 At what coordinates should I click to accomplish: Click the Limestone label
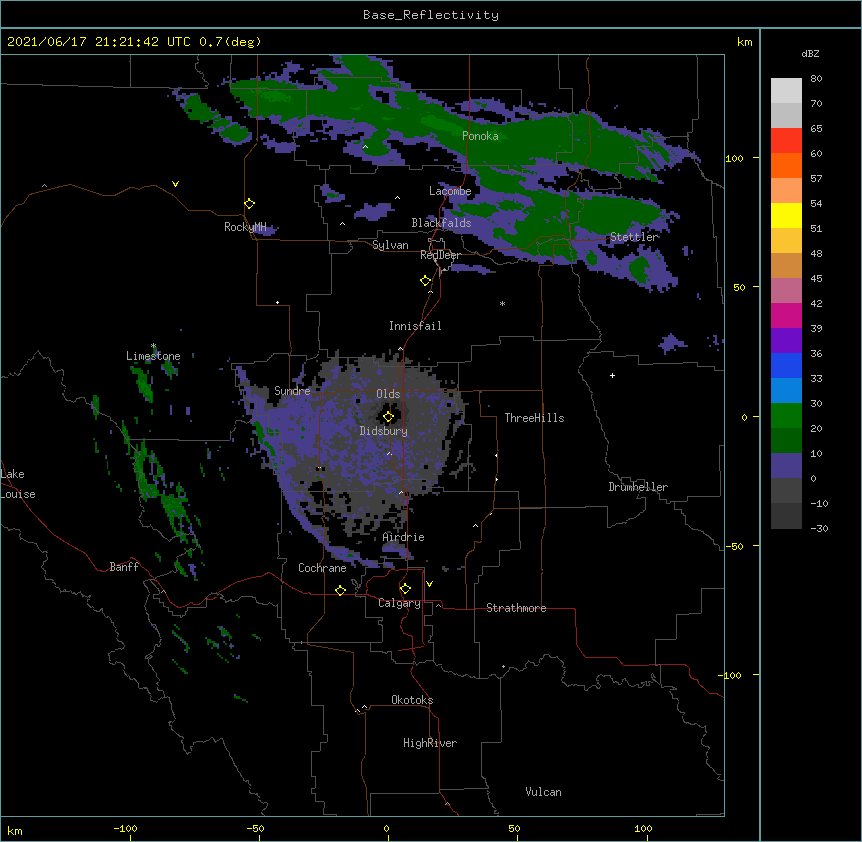coord(153,356)
